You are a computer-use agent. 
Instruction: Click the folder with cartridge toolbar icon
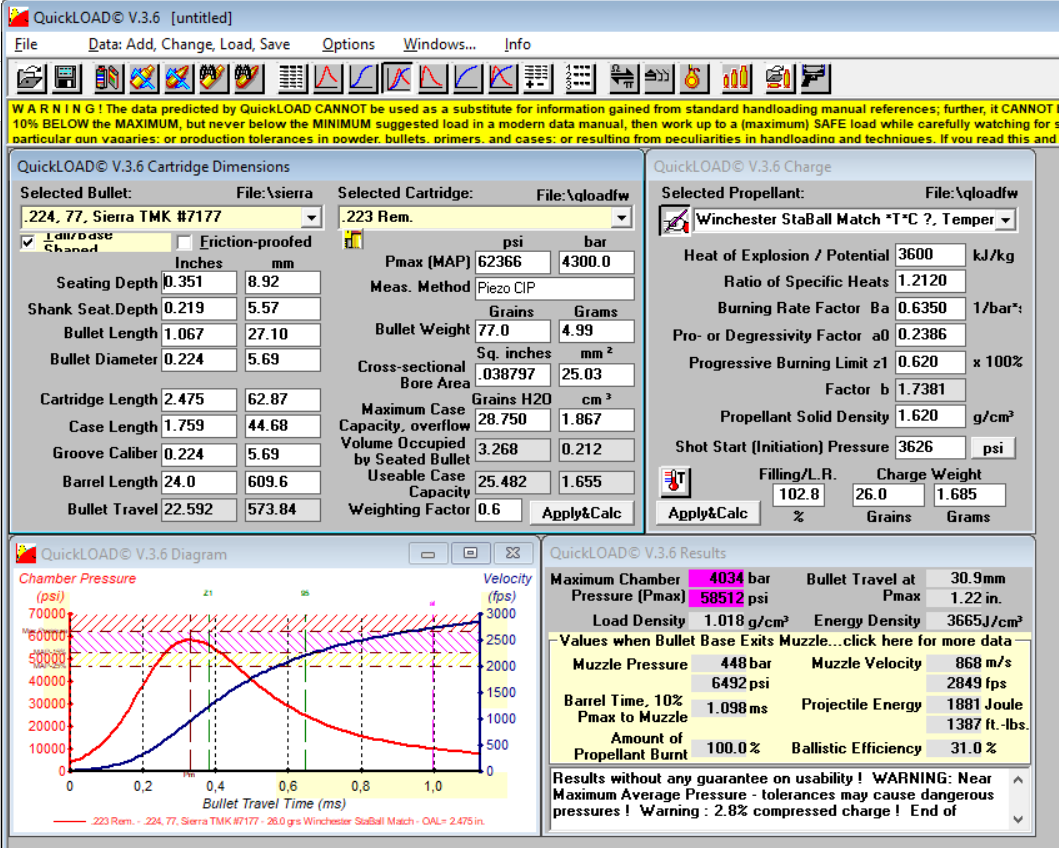[779, 78]
